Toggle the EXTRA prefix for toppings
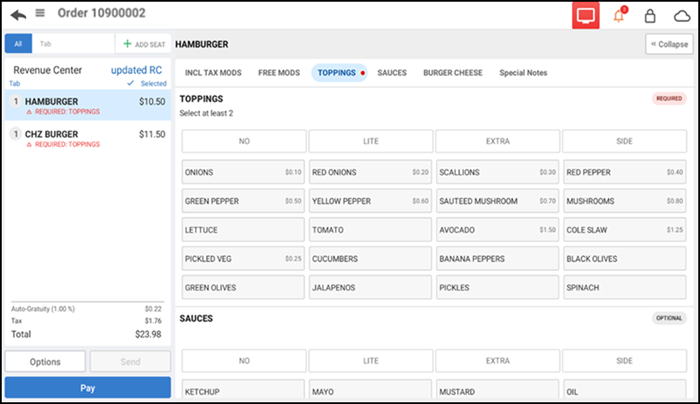The image size is (700, 404). coord(498,141)
